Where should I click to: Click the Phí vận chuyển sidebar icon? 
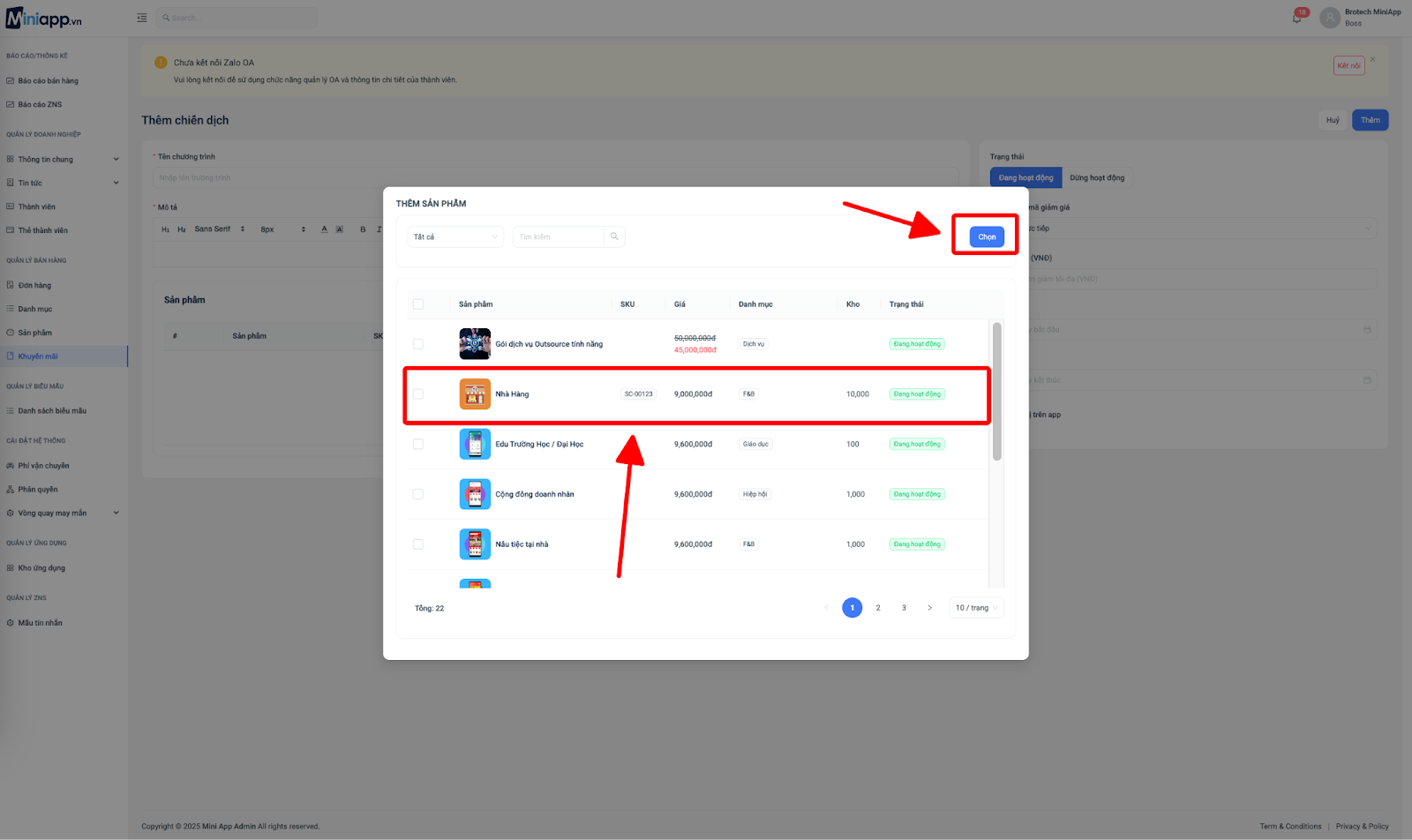(x=11, y=466)
